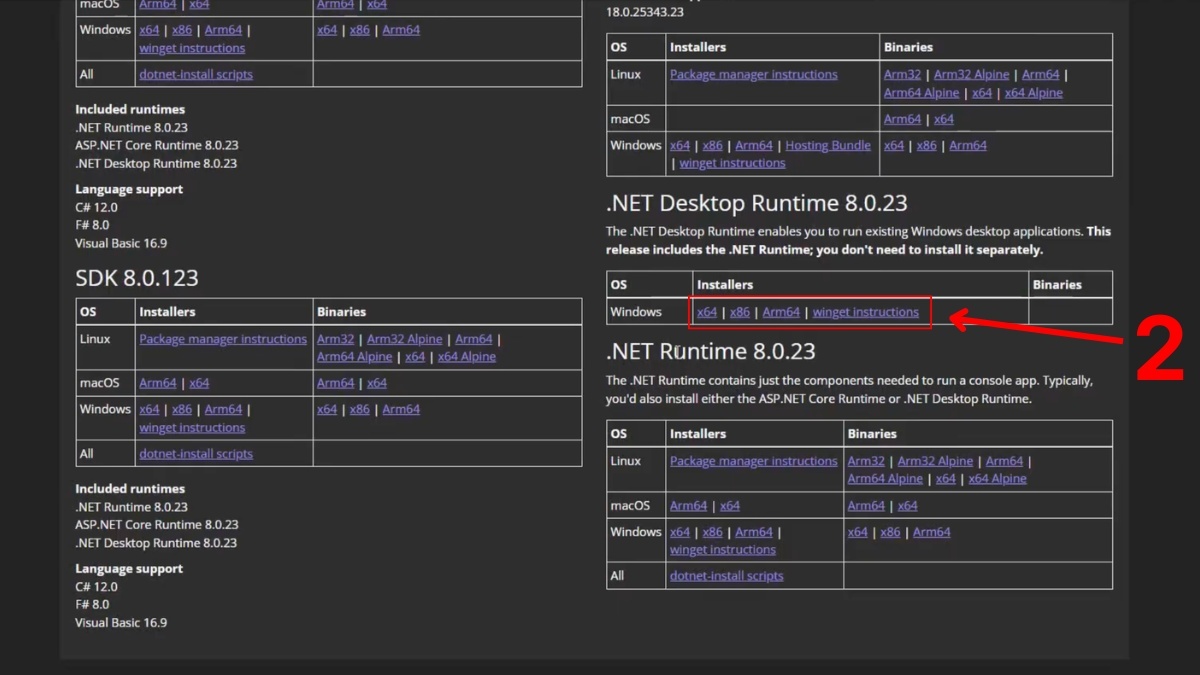Download .NET Runtime 8.0.23 macOS x64 binary
Image resolution: width=1200 pixels, height=675 pixels.
pos(908,506)
